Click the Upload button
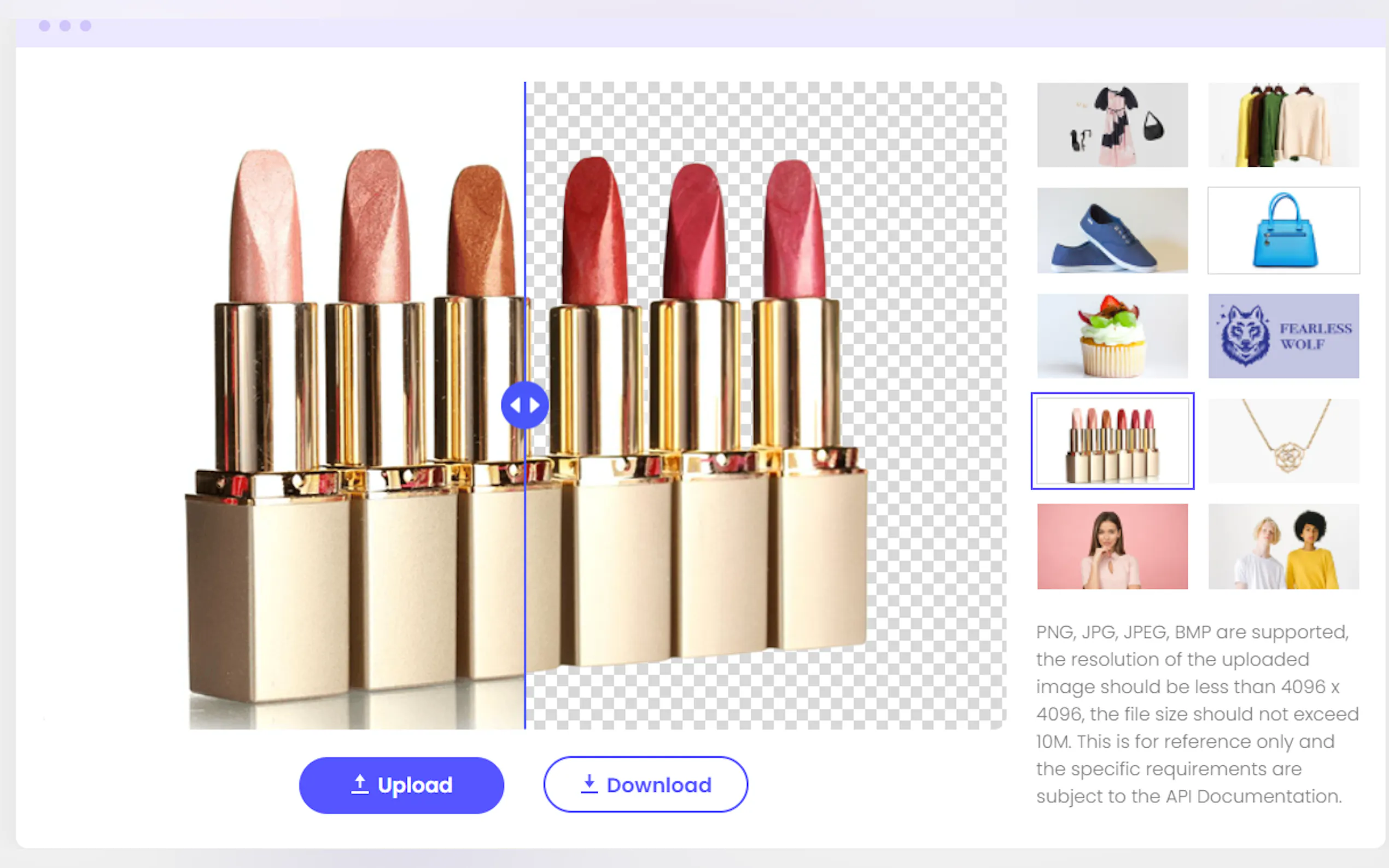Viewport: 1389px width, 868px height. pos(401,785)
